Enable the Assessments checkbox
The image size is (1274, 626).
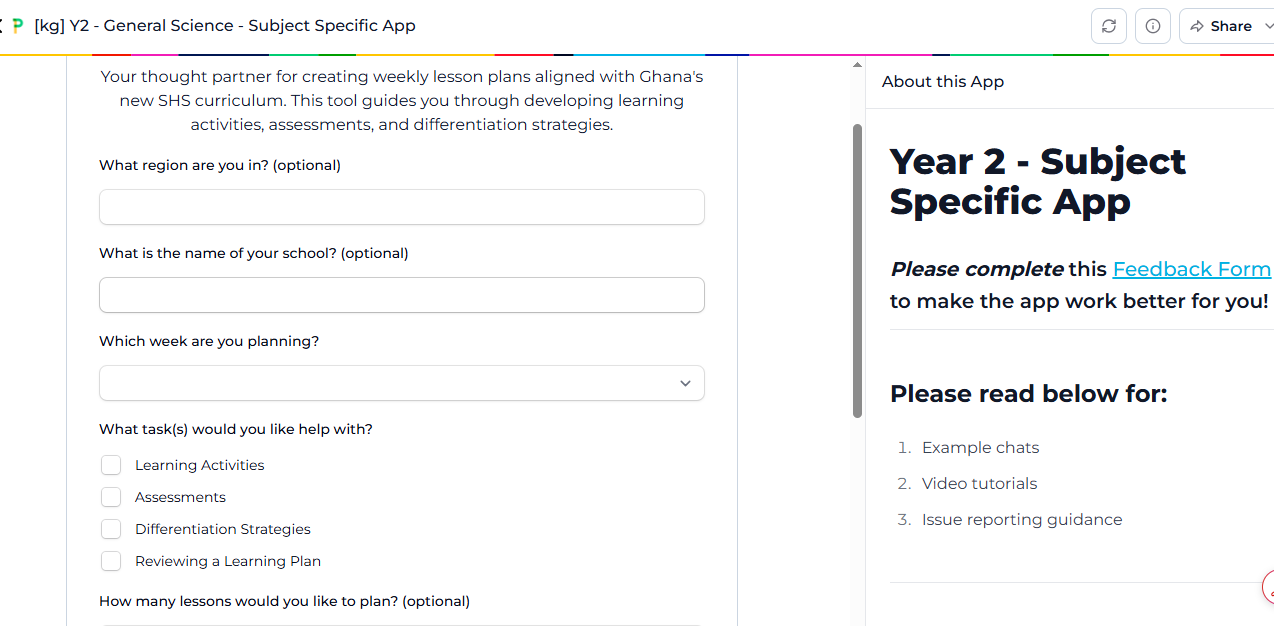tap(111, 497)
